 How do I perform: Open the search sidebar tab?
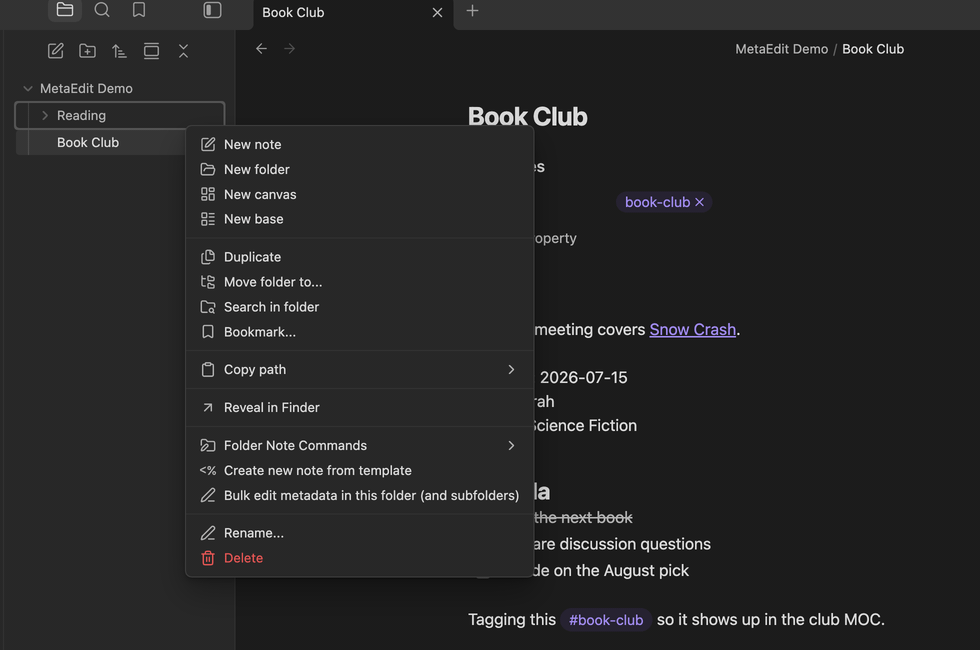tap(102, 10)
